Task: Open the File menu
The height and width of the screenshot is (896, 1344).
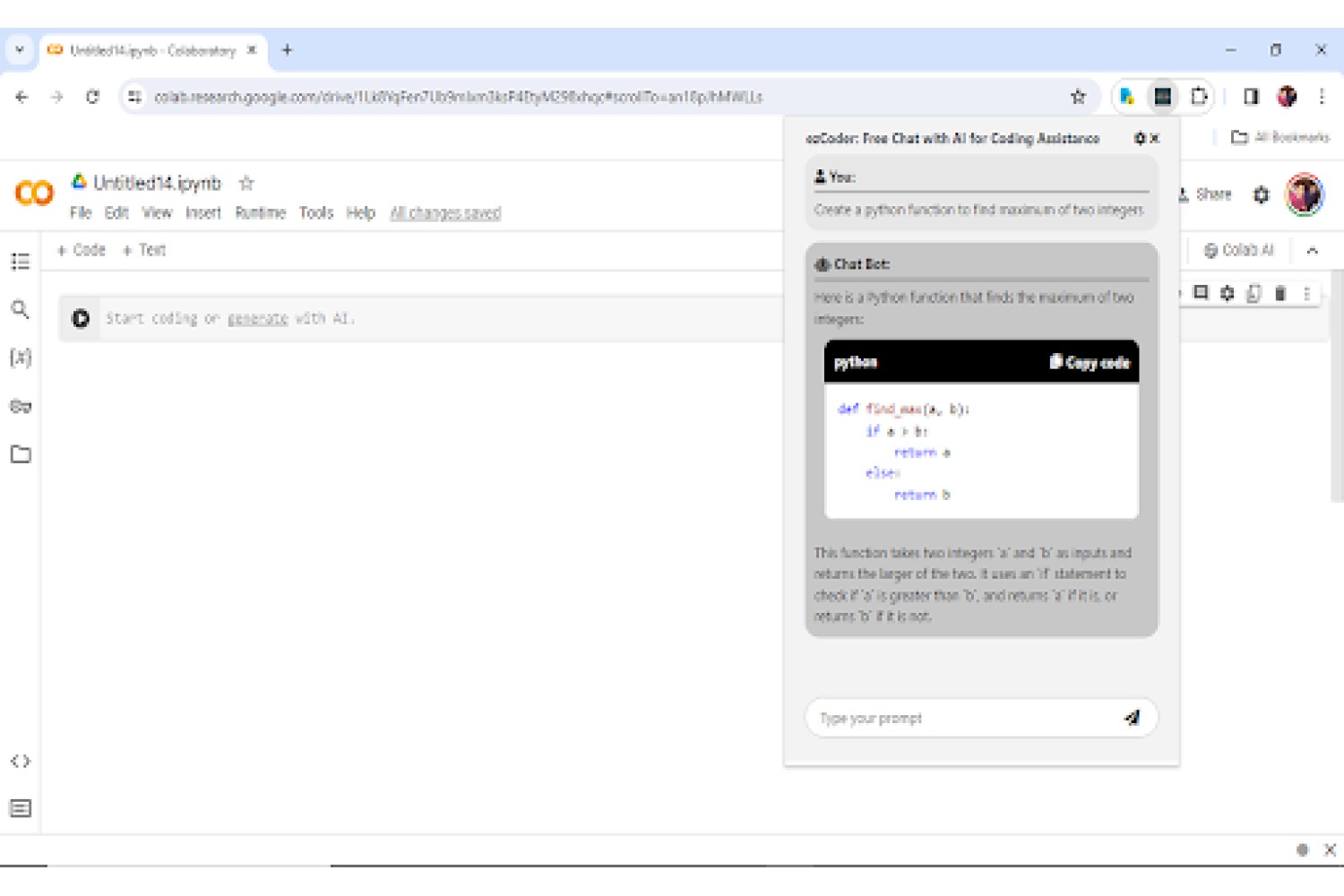Action: 81,213
